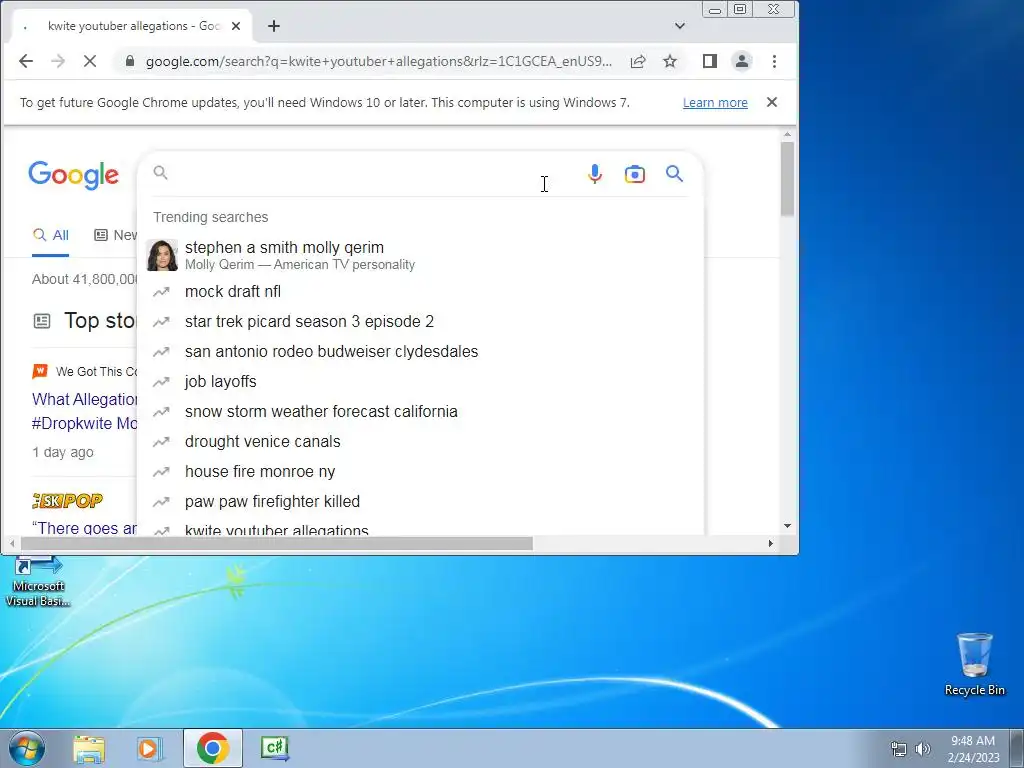Click the Chrome taskbar button
The image size is (1024, 768).
(213, 748)
